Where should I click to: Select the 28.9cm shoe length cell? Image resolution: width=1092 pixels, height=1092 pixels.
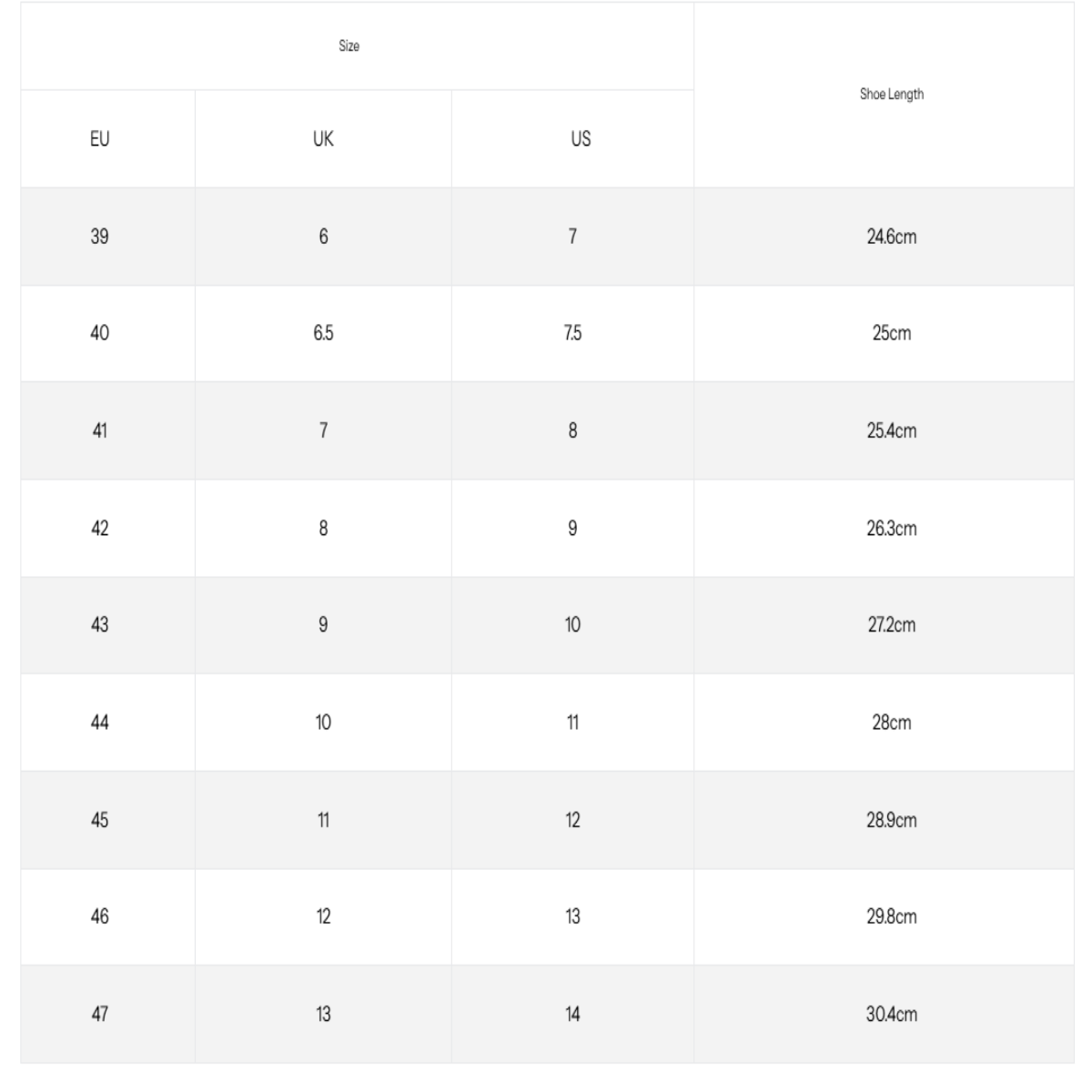click(891, 820)
